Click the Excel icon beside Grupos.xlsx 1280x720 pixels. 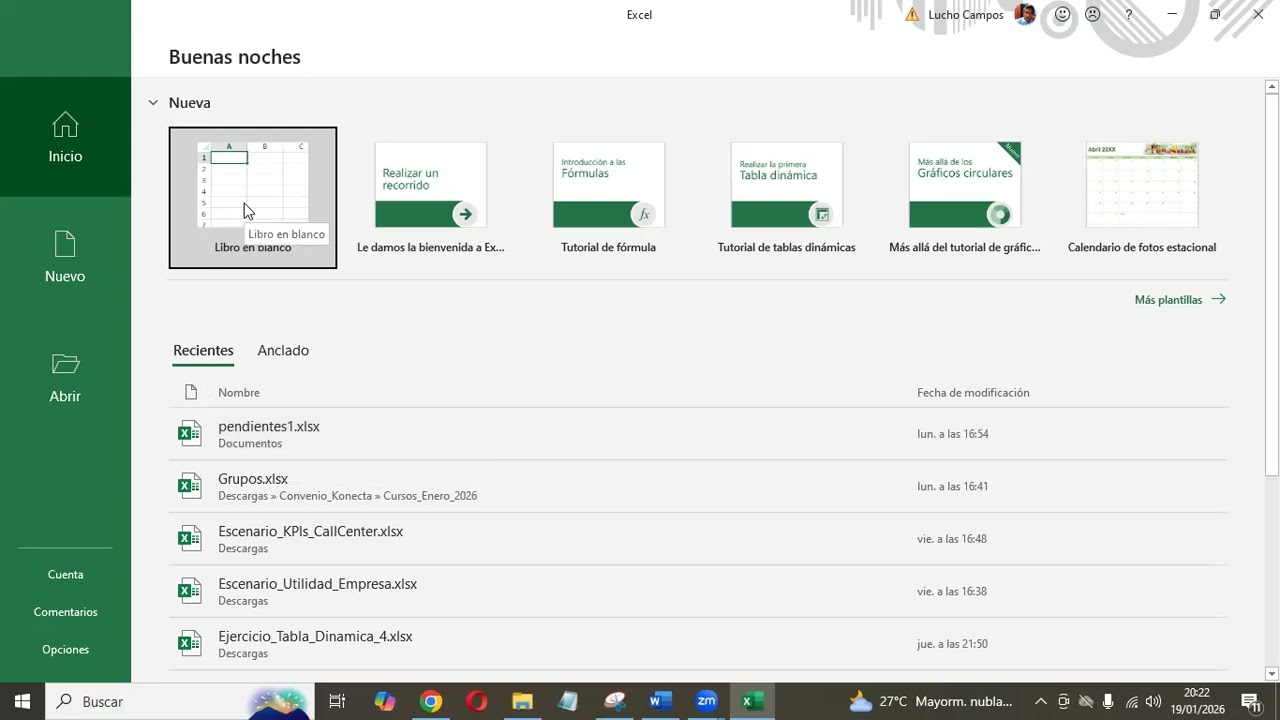pyautogui.click(x=189, y=486)
